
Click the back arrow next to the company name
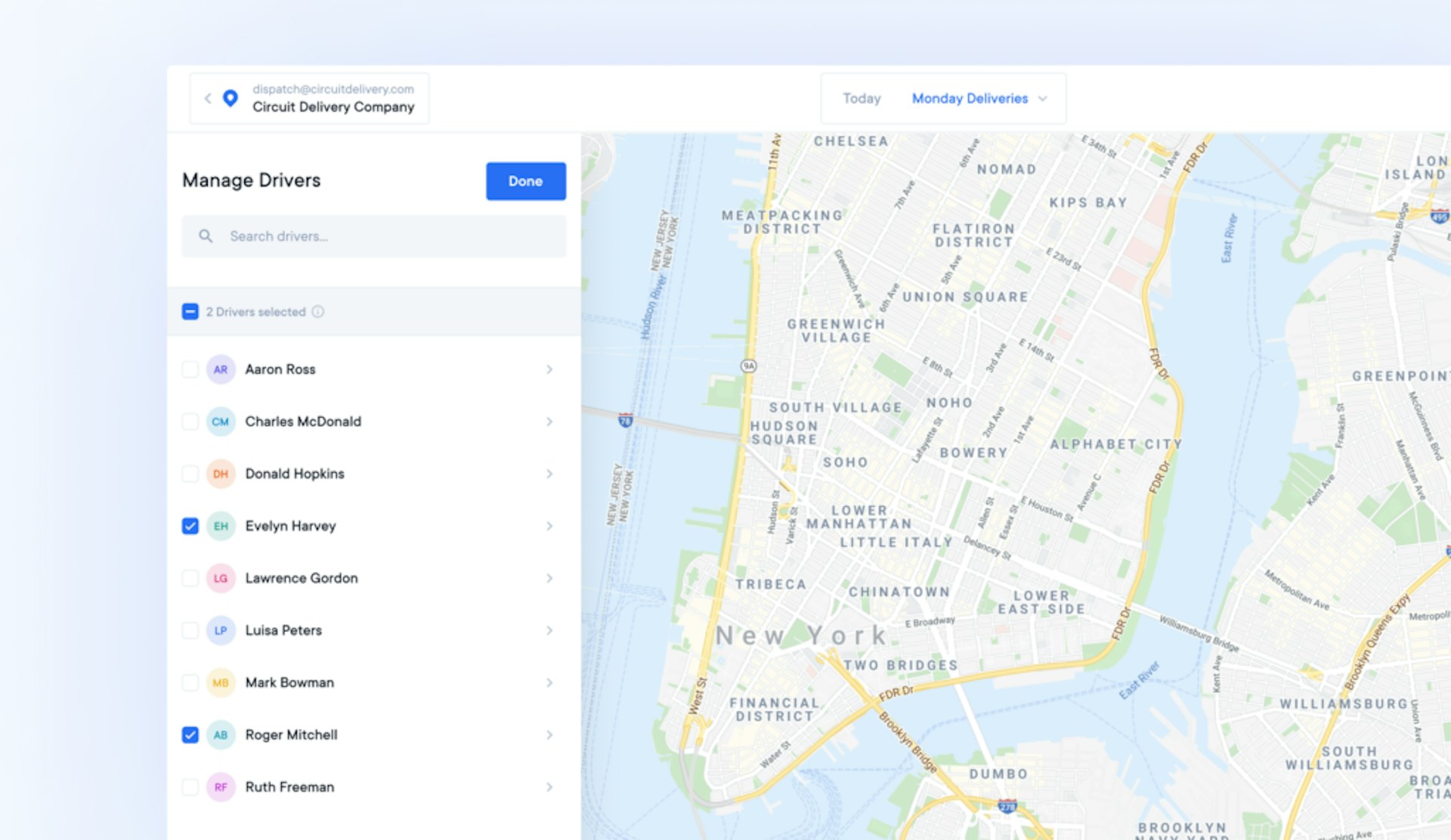tap(208, 97)
